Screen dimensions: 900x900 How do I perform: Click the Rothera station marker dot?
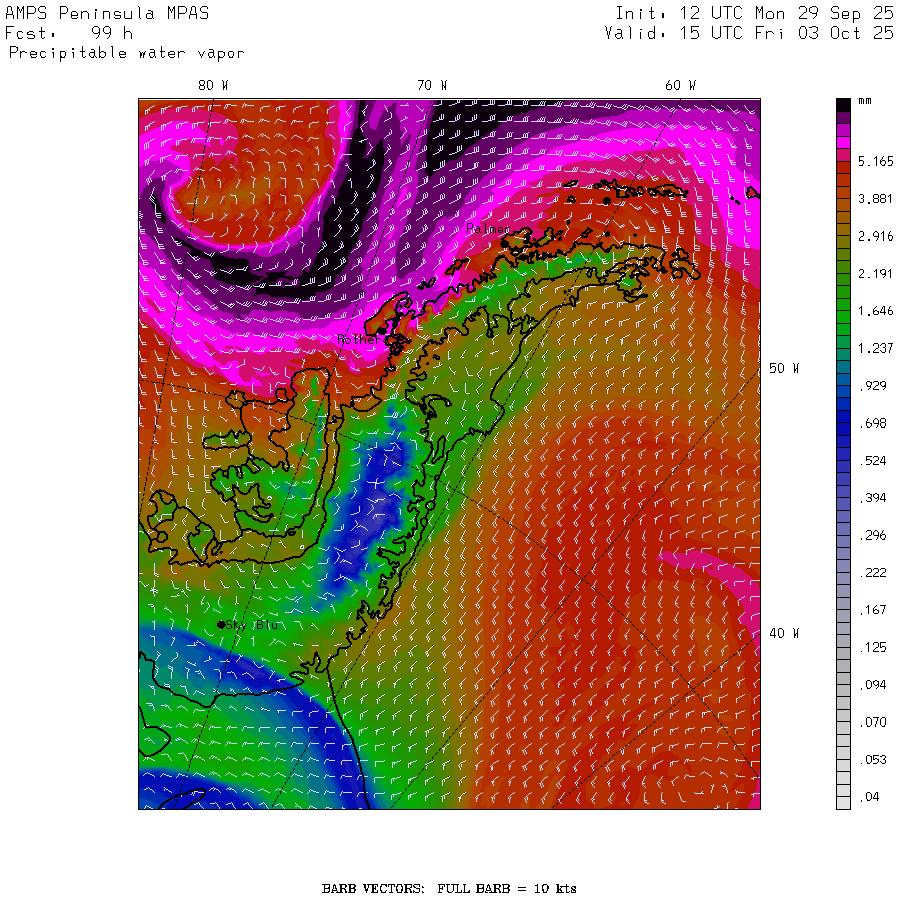coord(382,330)
